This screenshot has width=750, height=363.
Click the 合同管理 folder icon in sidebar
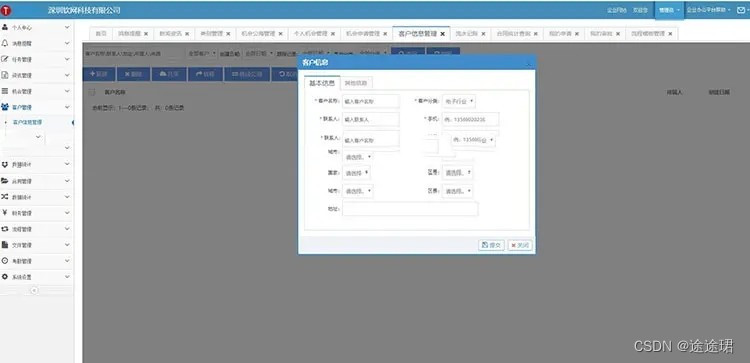point(5,181)
